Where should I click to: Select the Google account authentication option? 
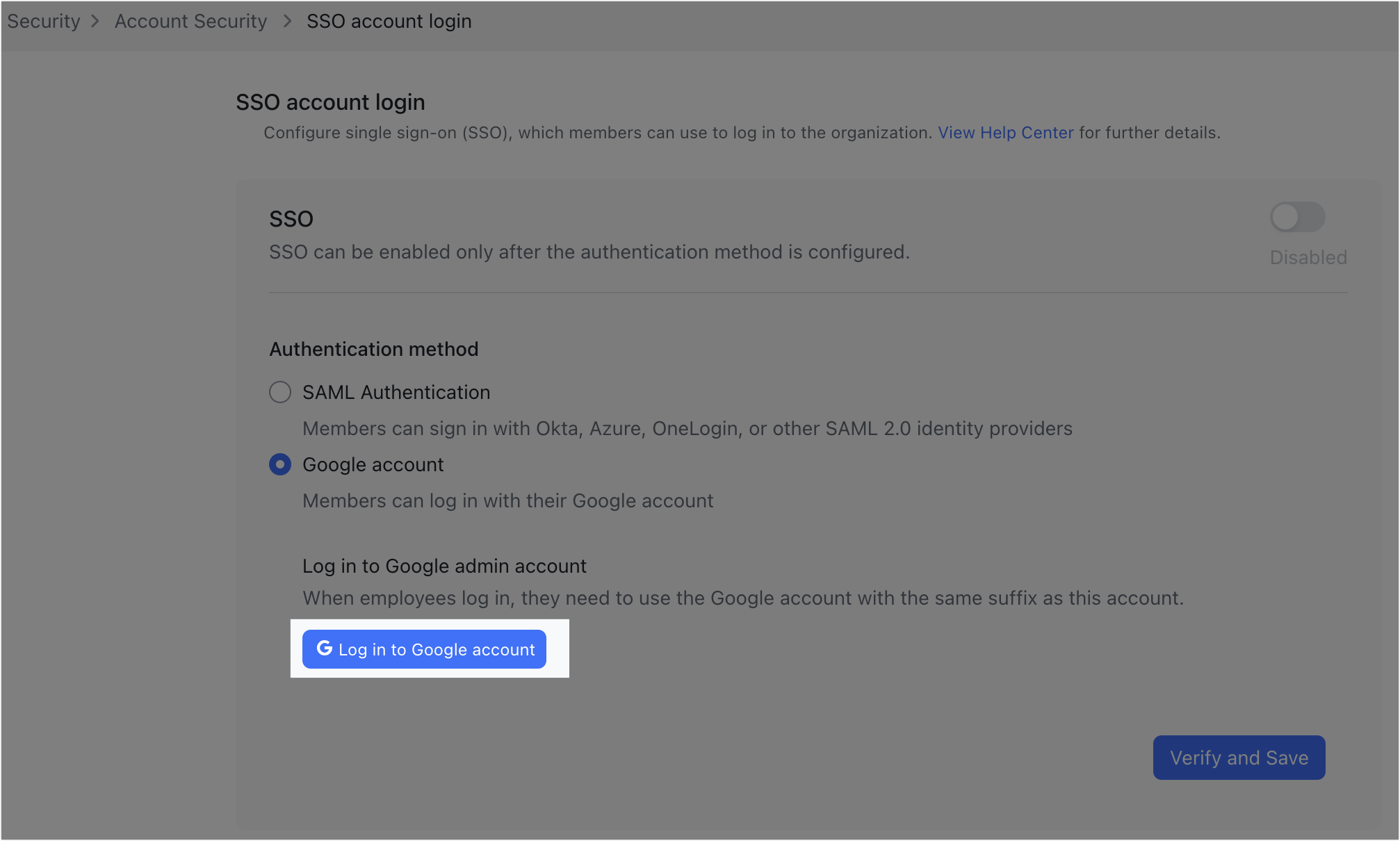[x=280, y=464]
